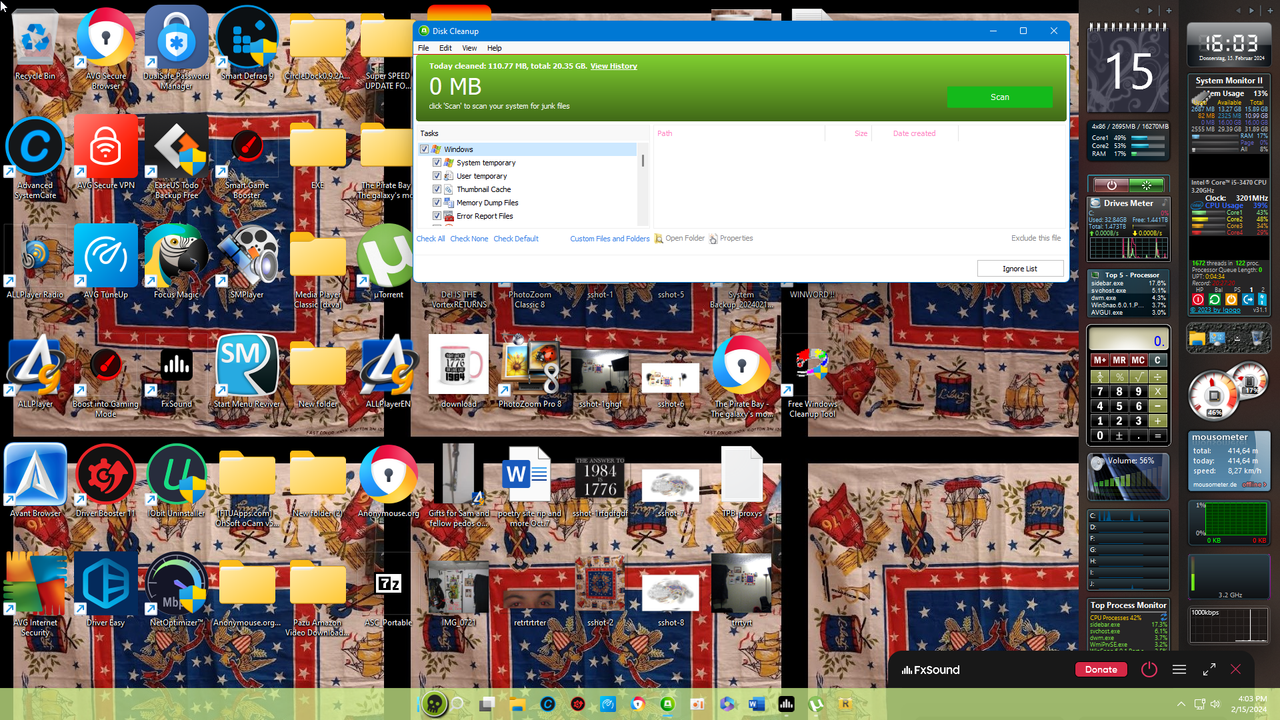
Task: Select the ALLPlayer Radio desktop icon
Action: point(35,262)
